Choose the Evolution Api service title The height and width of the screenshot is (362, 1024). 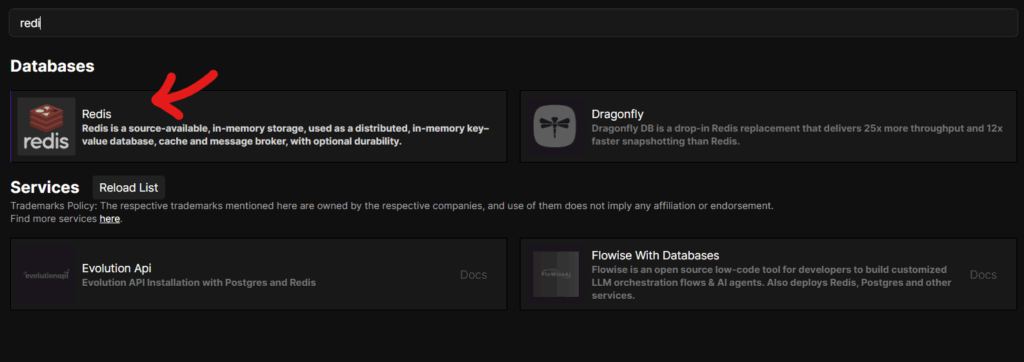117,268
